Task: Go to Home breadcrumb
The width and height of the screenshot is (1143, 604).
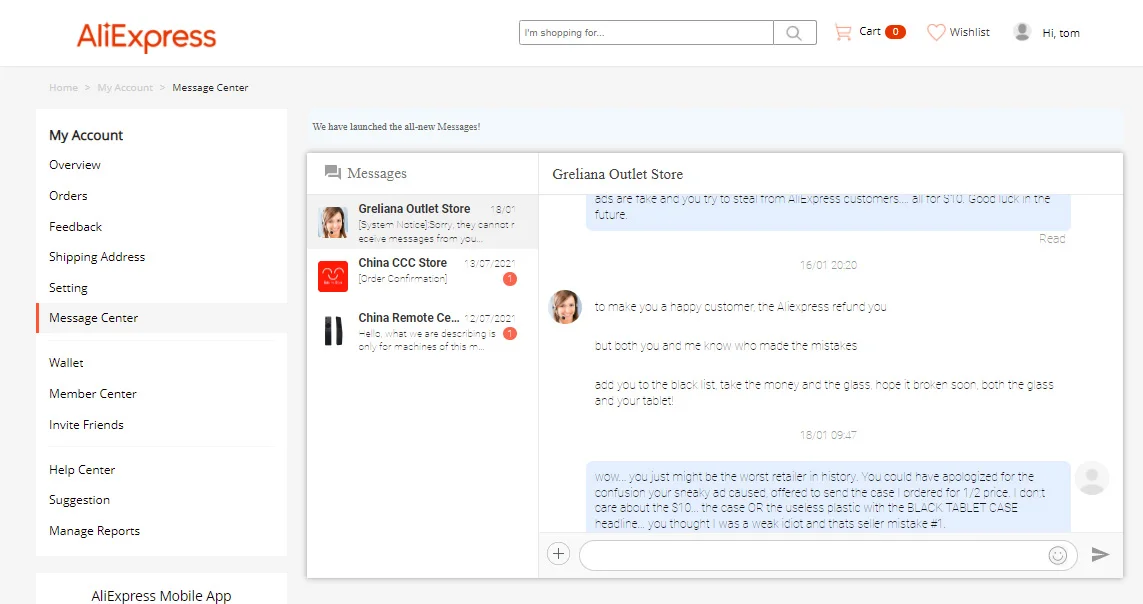Action: click(x=63, y=87)
